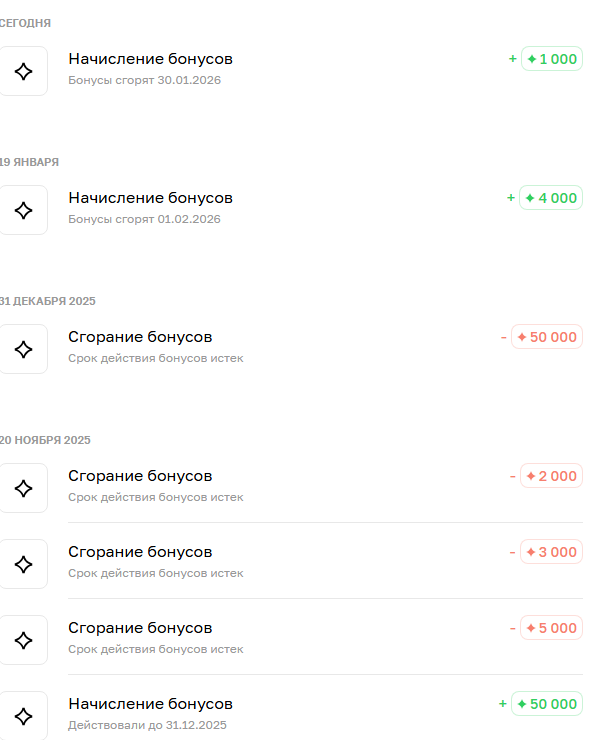The height and width of the screenshot is (740, 600).
Task: Click the "Действовали до 31.12.2025" note
Action: click(x=148, y=725)
